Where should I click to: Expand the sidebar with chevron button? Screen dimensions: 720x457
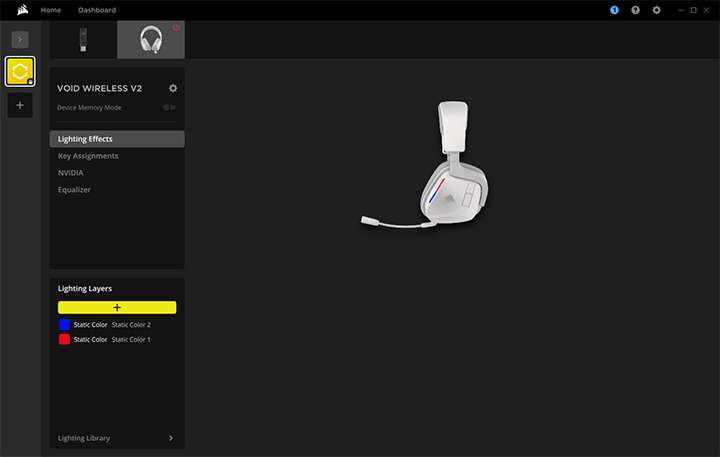pos(20,39)
